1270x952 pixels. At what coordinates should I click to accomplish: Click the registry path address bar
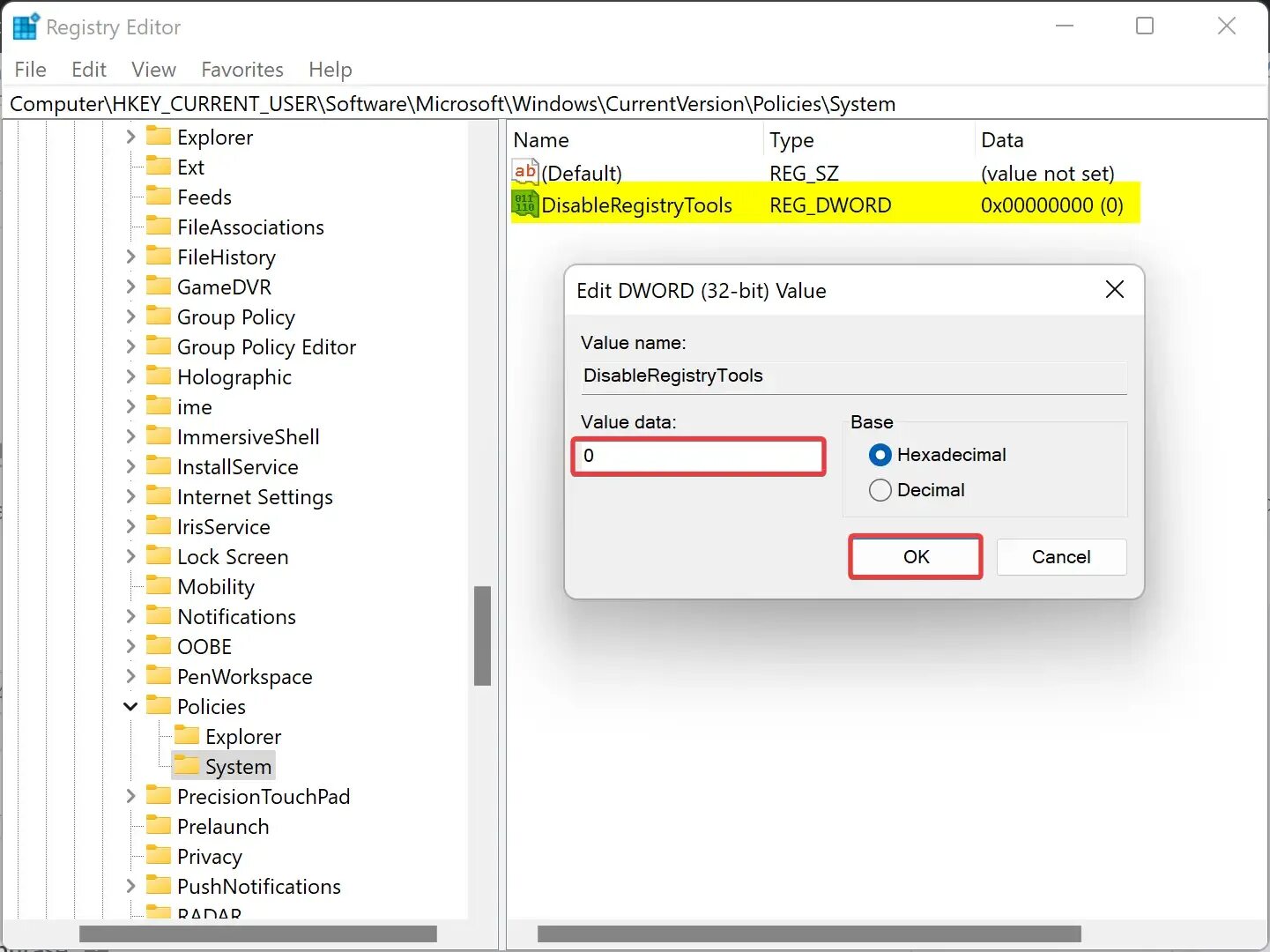coord(635,104)
